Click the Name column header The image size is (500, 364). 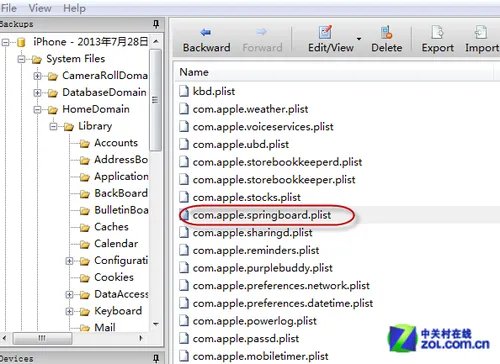(x=194, y=72)
